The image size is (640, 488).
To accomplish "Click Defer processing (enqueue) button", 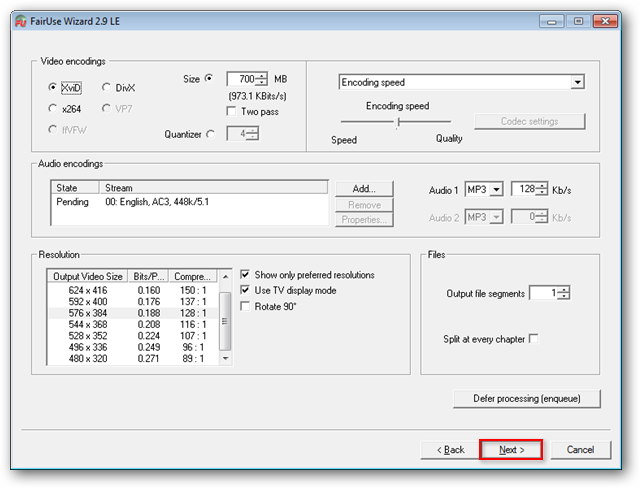I will pyautogui.click(x=527, y=399).
